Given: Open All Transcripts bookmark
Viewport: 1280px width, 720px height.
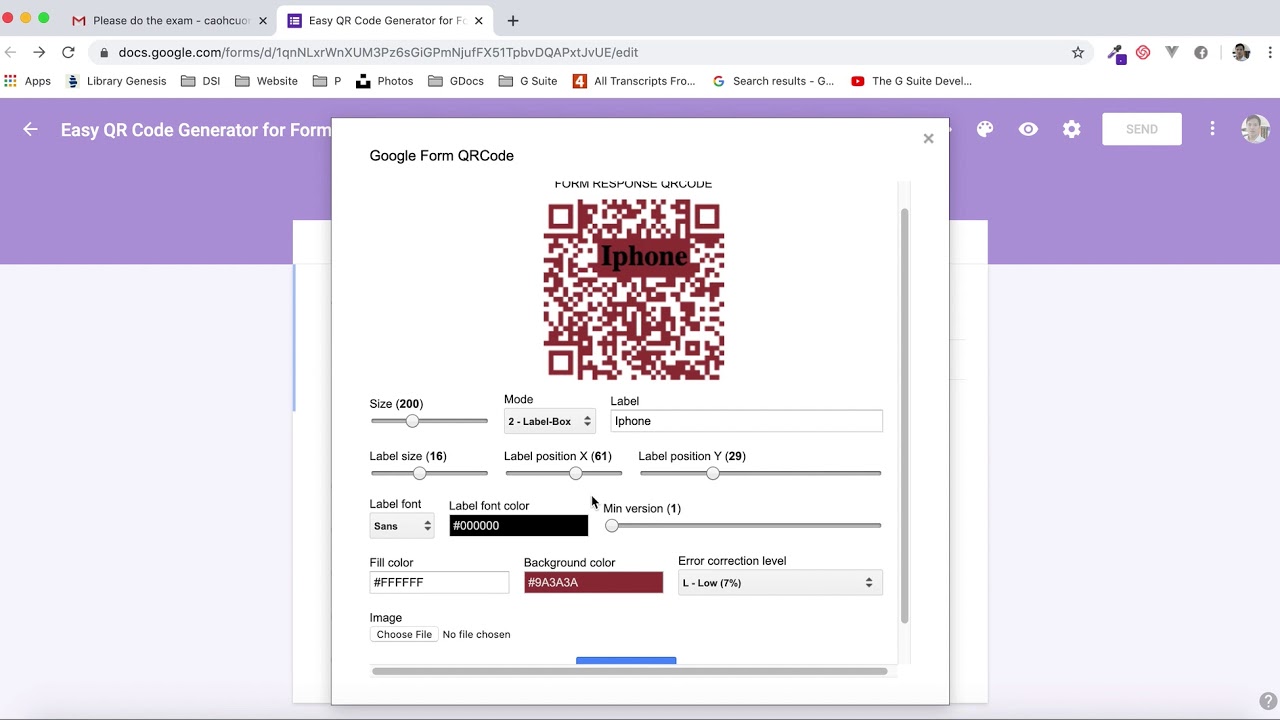Looking at the screenshot, I should [x=634, y=81].
